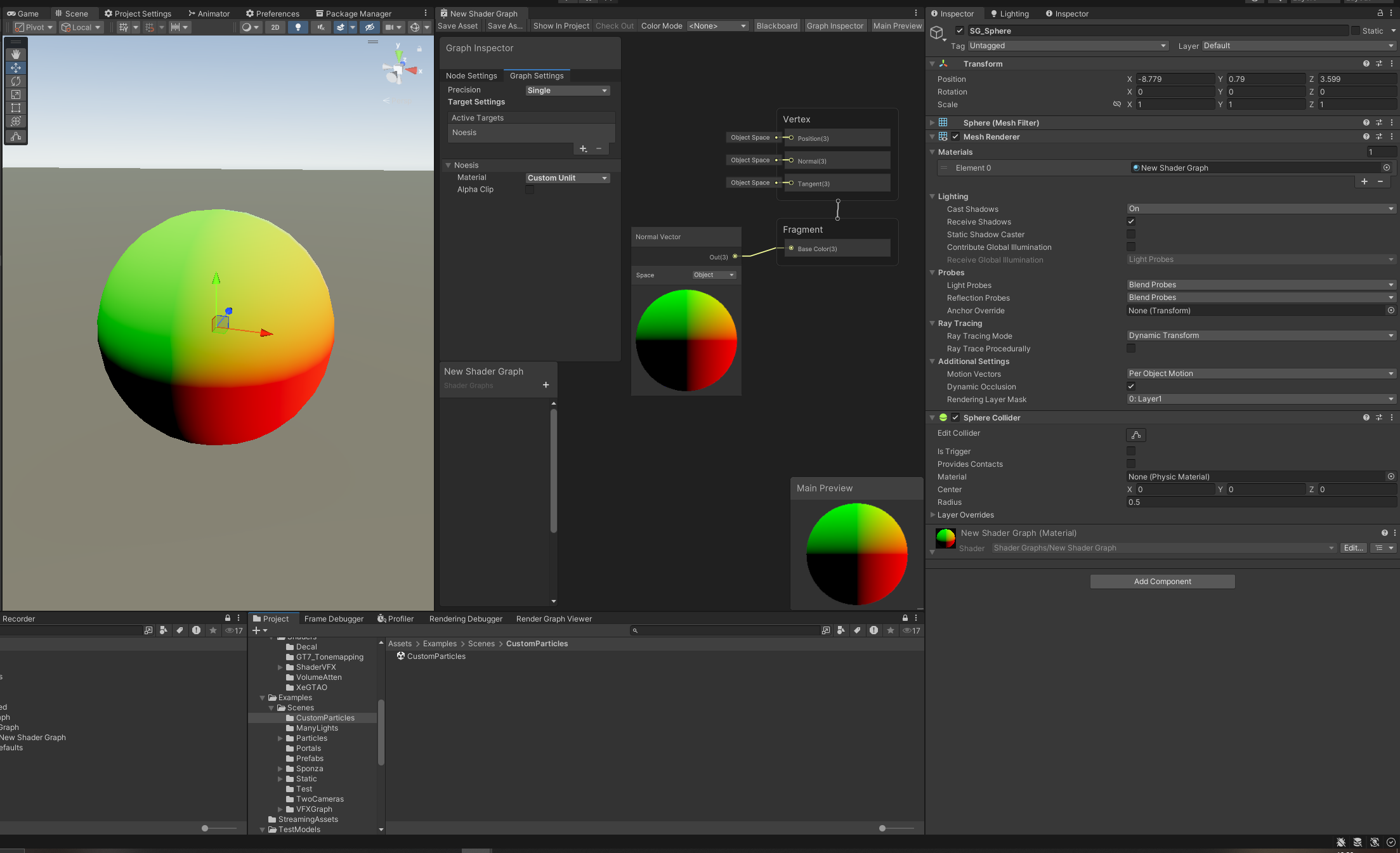Toggle grid visibility icon in Scene view
This screenshot has width=1400, height=853.
pyautogui.click(x=124, y=27)
